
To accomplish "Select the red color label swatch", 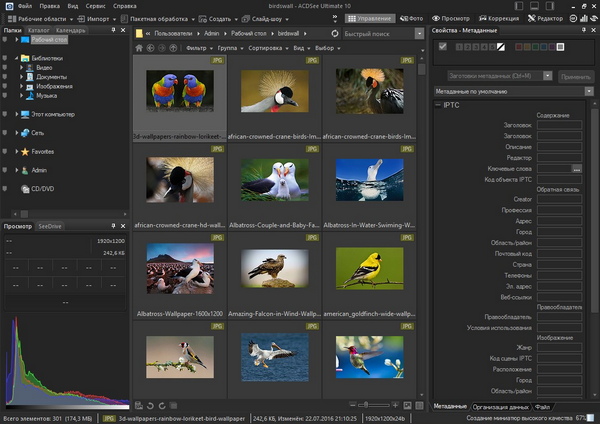I will click(x=519, y=47).
